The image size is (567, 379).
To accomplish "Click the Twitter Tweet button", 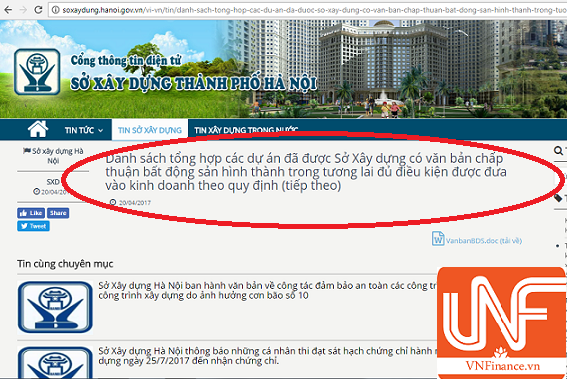I will pyautogui.click(x=33, y=226).
